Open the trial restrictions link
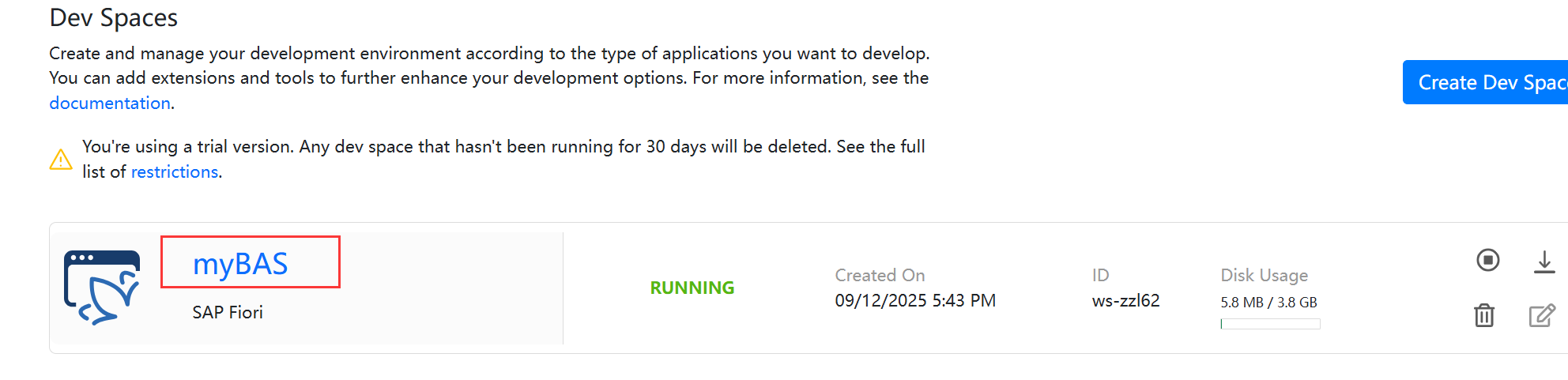Viewport: 1568px width, 380px height. [x=175, y=171]
